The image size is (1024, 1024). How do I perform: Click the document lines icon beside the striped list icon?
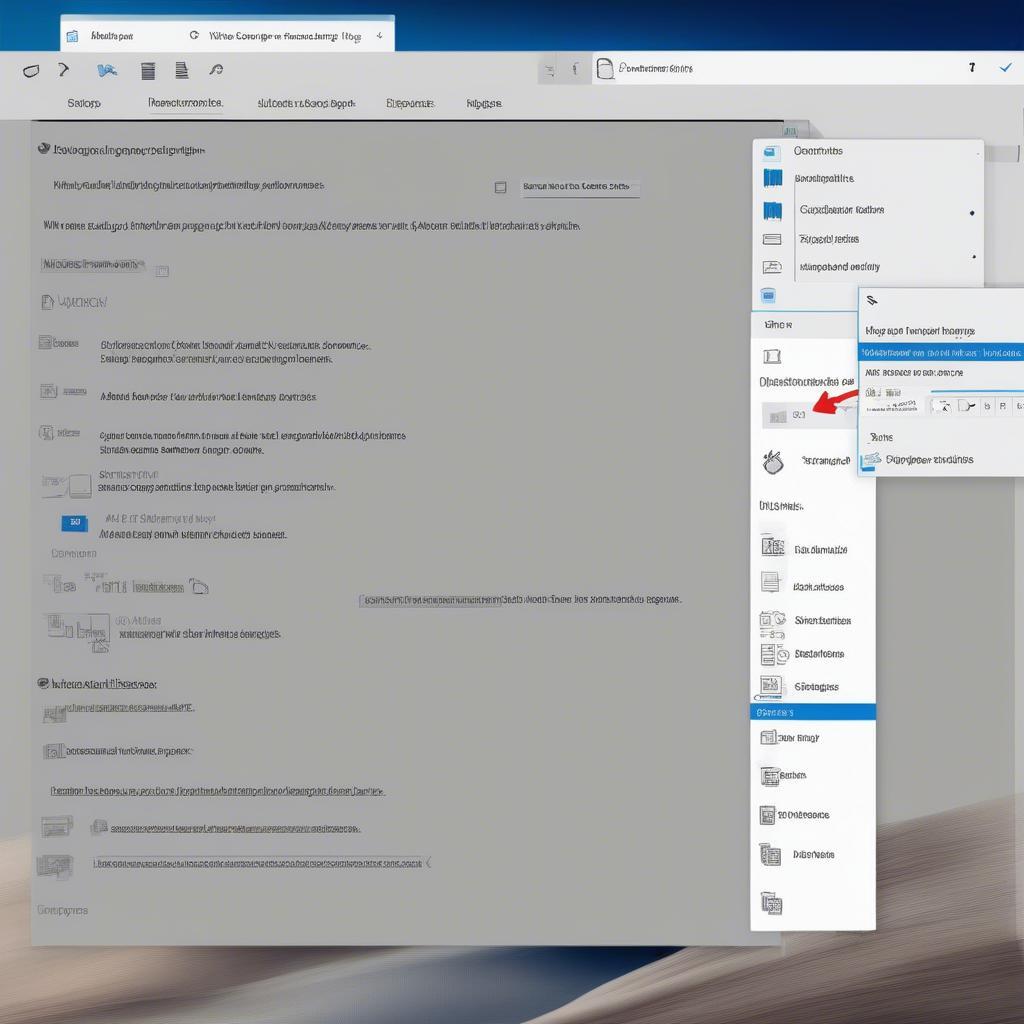click(x=182, y=70)
